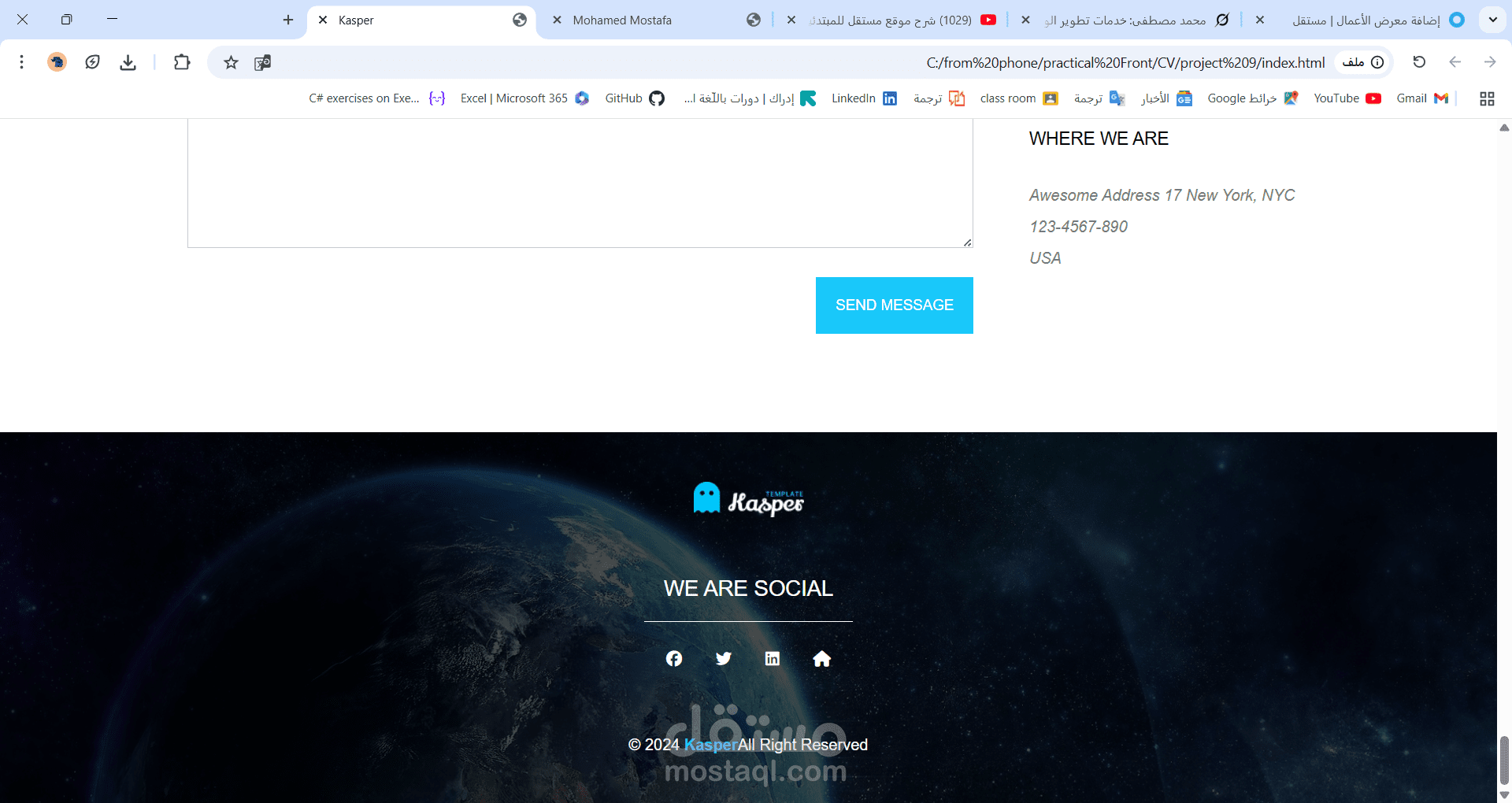Bookmark this page with the star icon
The height and width of the screenshot is (803, 1512).
[x=231, y=62]
